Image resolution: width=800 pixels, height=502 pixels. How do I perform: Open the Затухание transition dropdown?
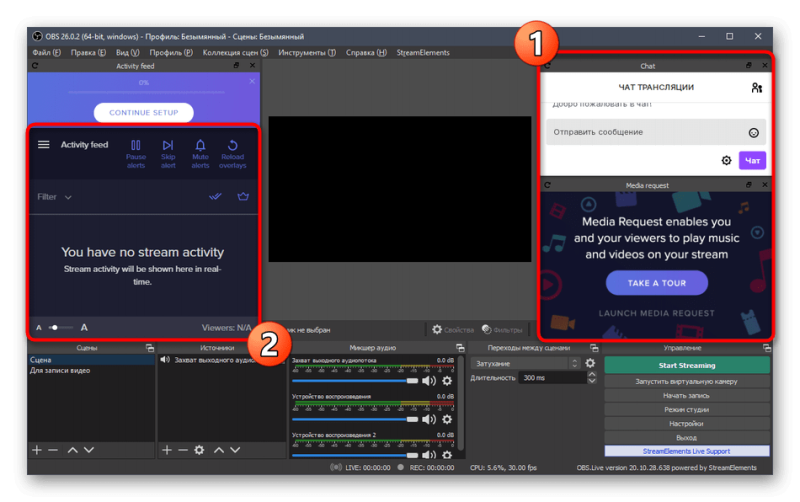click(x=526, y=363)
